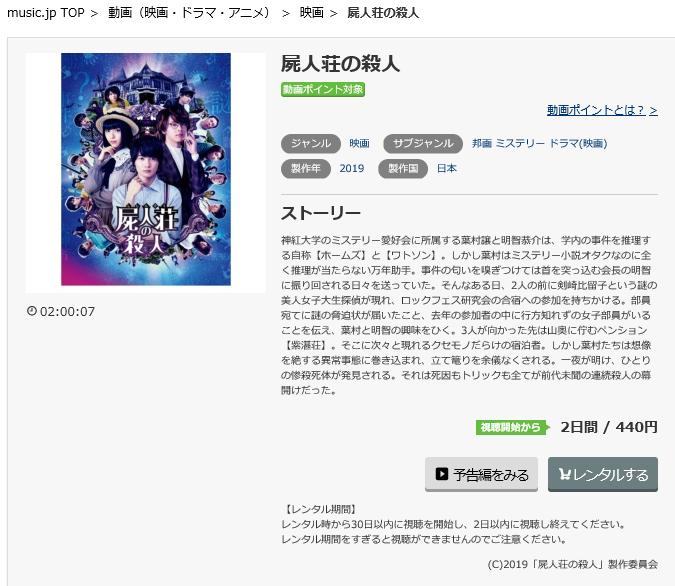Open the ドラマ(映画) subgenre link

578,143
